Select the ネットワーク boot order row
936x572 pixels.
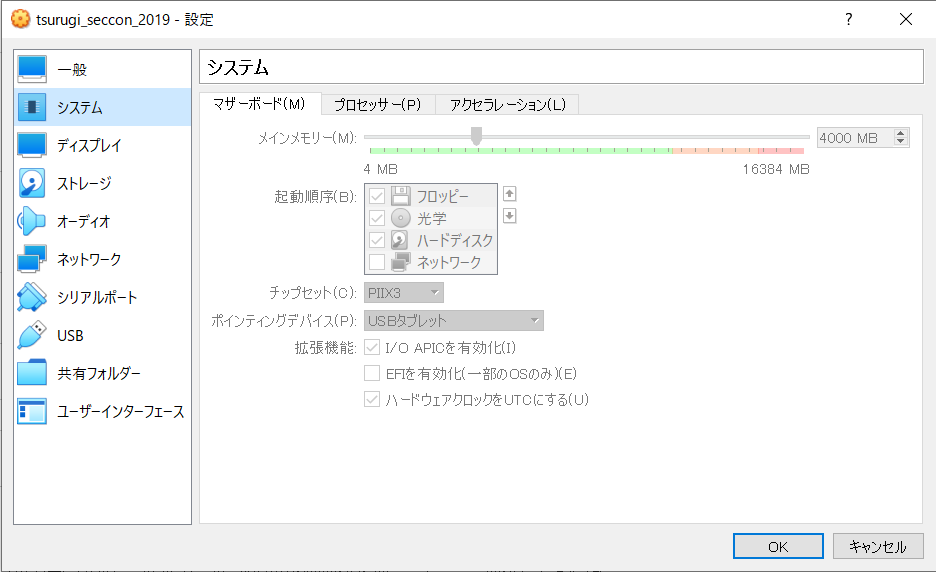[431, 262]
